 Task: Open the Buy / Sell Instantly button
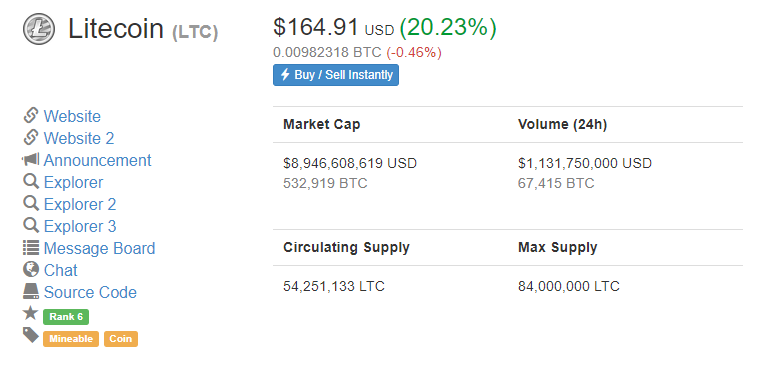click(336, 75)
